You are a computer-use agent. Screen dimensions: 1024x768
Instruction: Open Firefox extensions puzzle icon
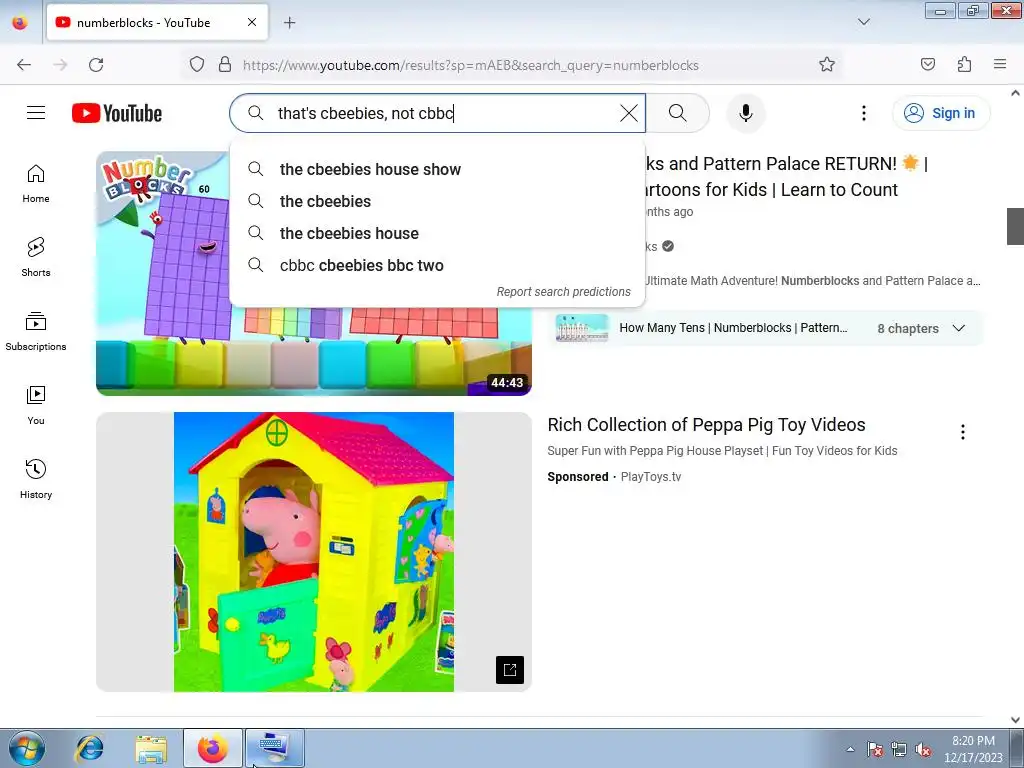pos(964,65)
